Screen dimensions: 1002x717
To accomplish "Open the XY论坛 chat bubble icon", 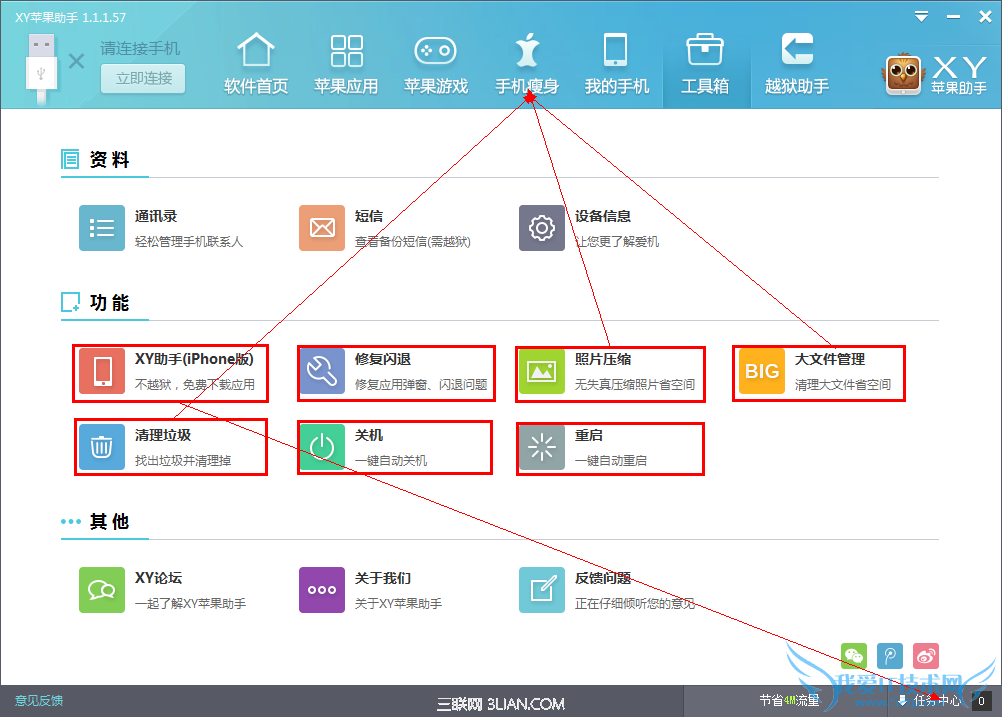I will pos(102,590).
